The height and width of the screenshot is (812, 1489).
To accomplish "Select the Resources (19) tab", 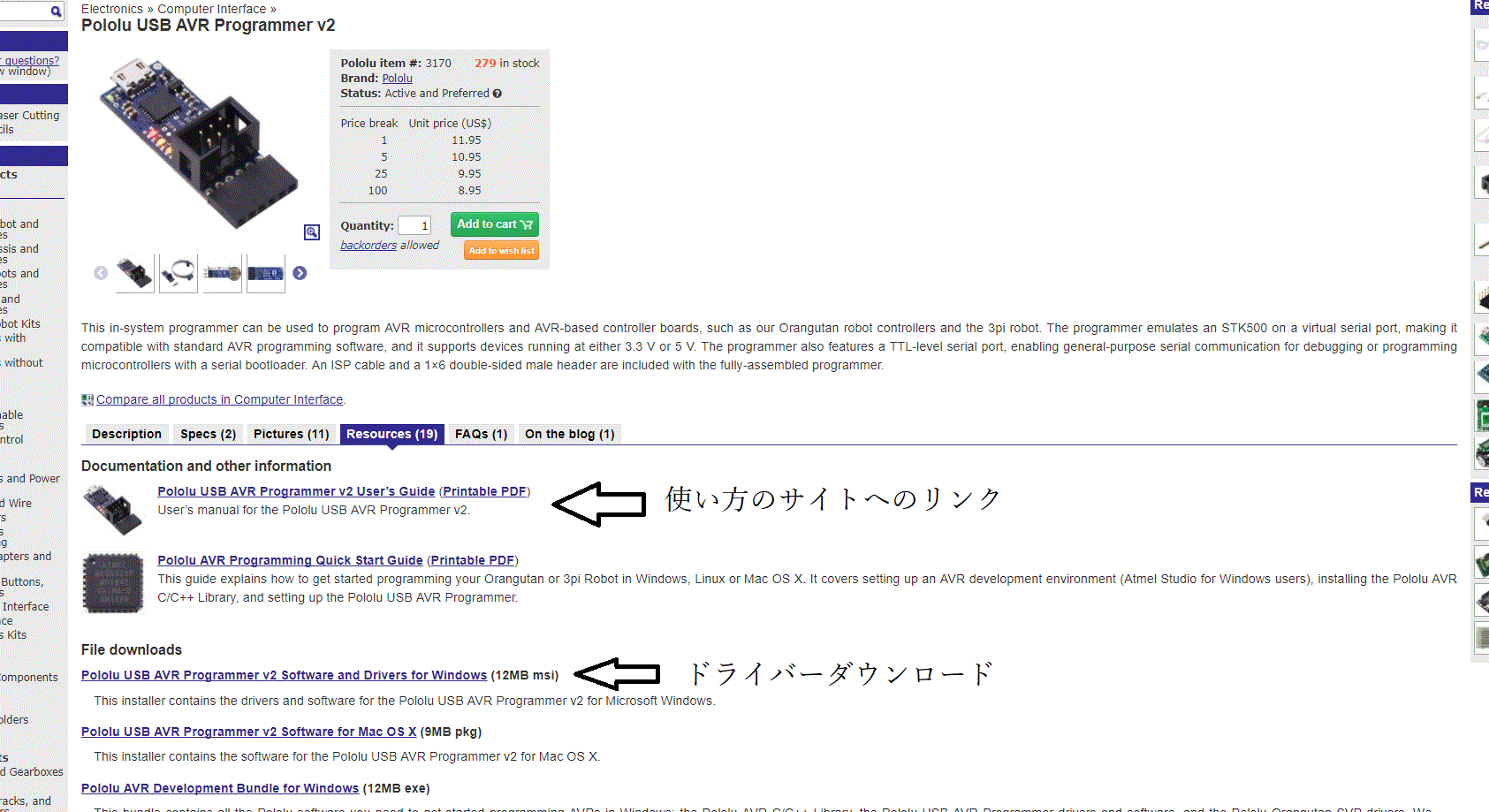I will [x=391, y=434].
